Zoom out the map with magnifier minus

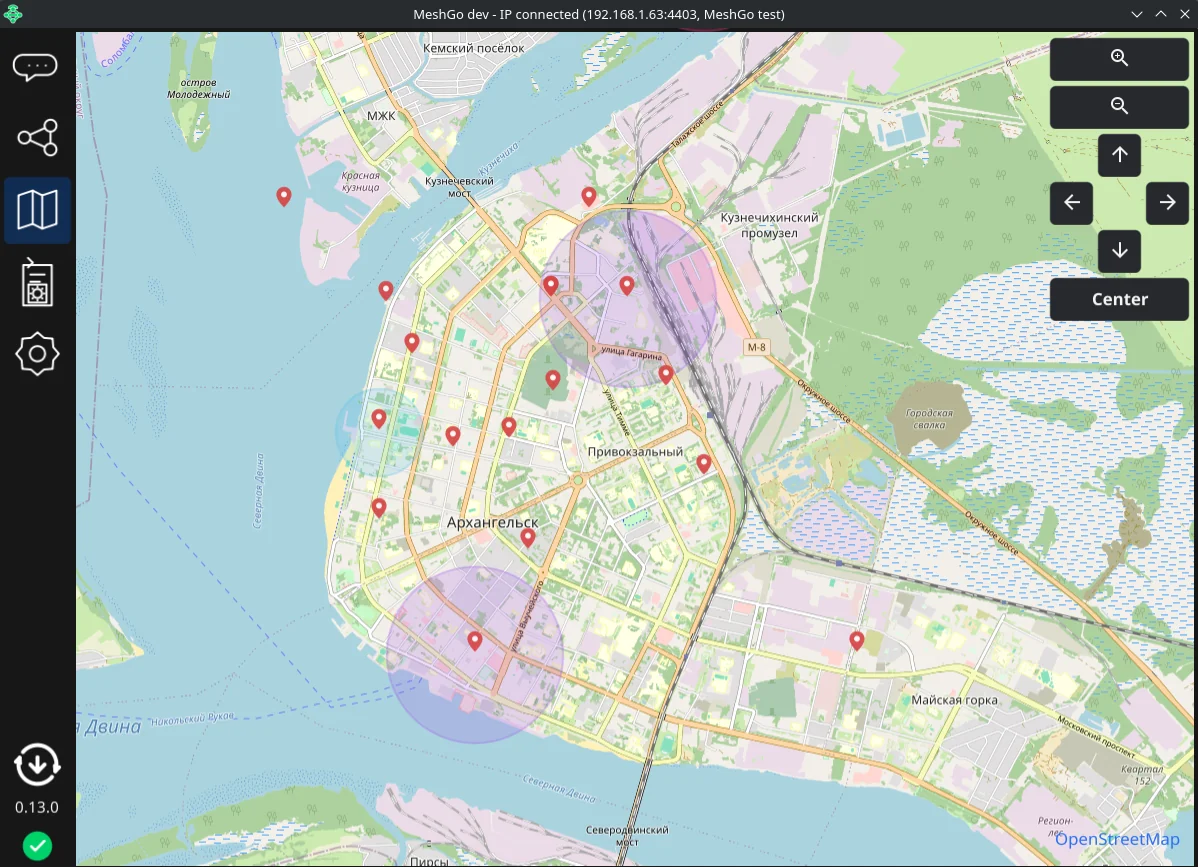(x=1119, y=106)
